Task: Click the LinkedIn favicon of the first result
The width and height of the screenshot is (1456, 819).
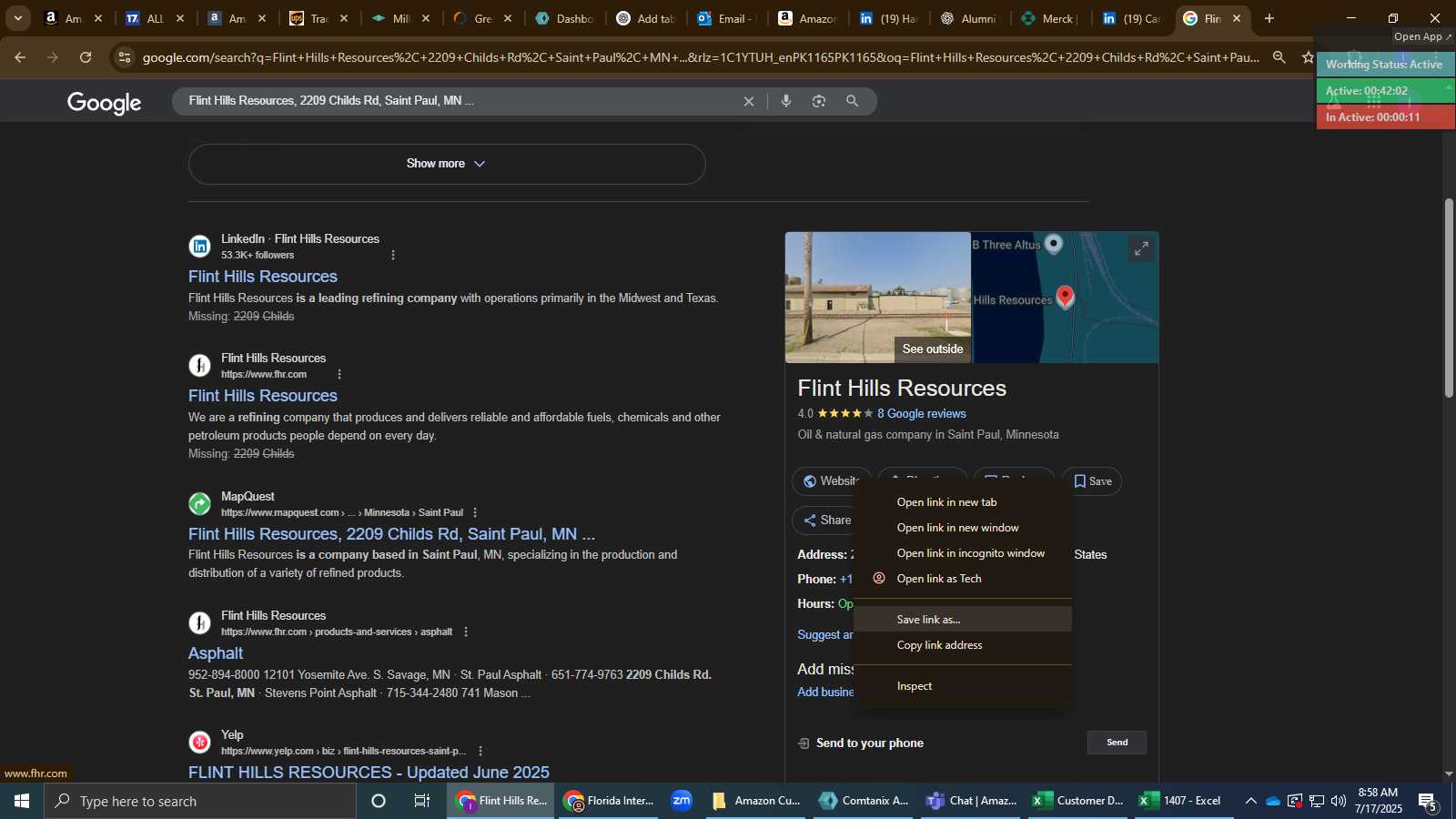Action: pyautogui.click(x=199, y=247)
